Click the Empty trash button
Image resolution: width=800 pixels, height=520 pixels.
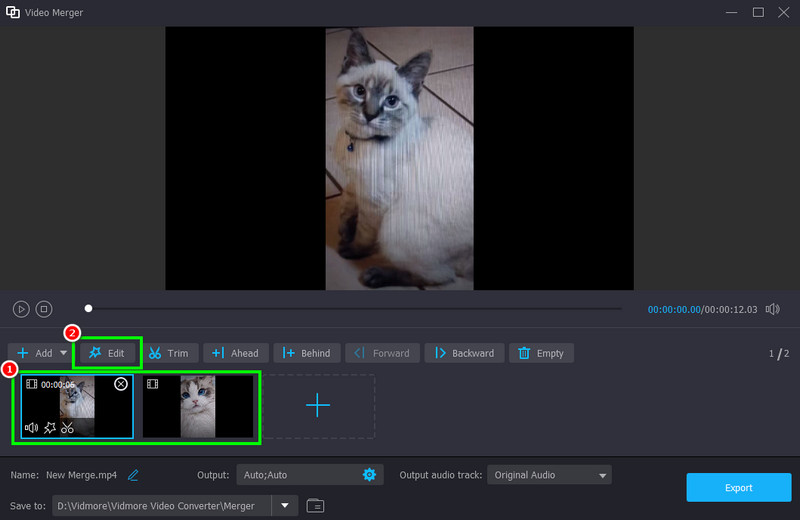click(x=540, y=353)
